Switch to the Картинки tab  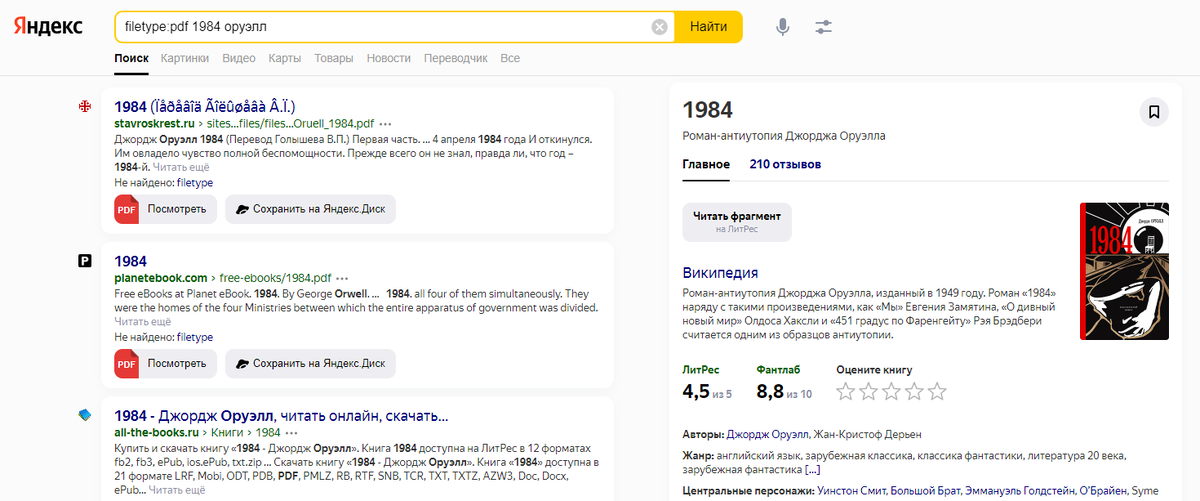pos(185,59)
